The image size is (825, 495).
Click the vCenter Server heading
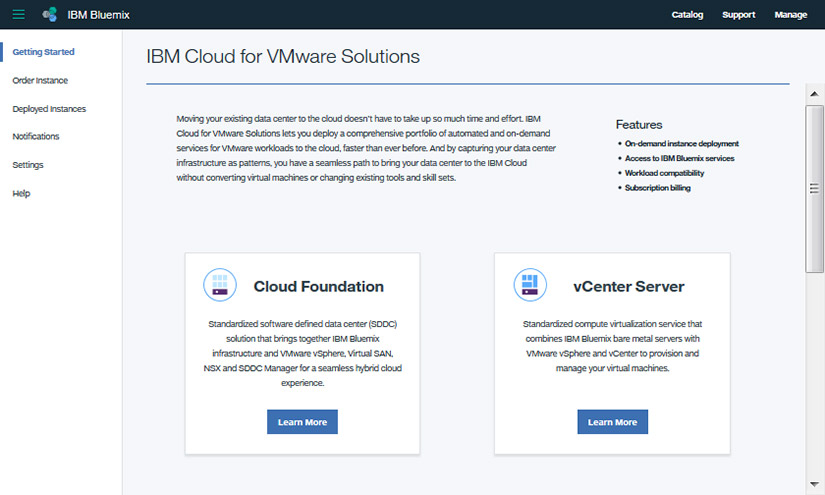629,286
